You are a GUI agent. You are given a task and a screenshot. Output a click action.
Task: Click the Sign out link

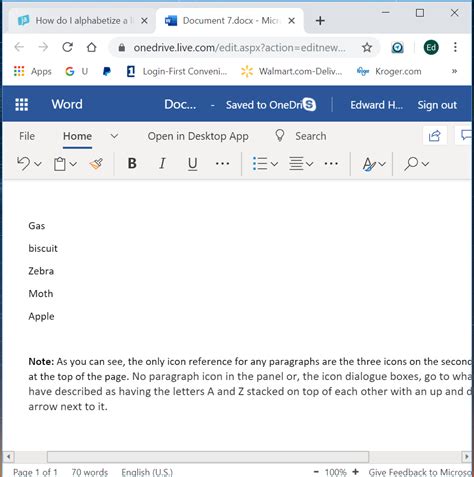click(x=437, y=105)
